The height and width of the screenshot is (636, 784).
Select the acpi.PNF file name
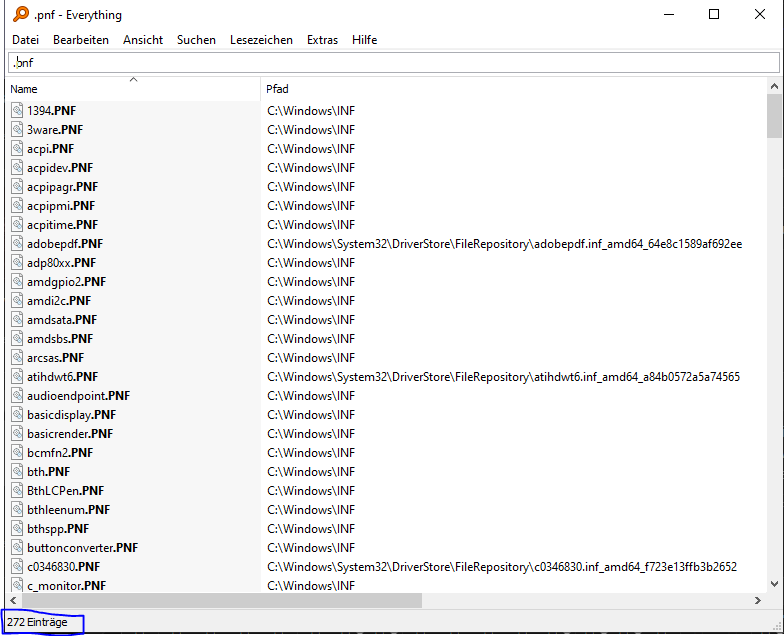pos(50,148)
